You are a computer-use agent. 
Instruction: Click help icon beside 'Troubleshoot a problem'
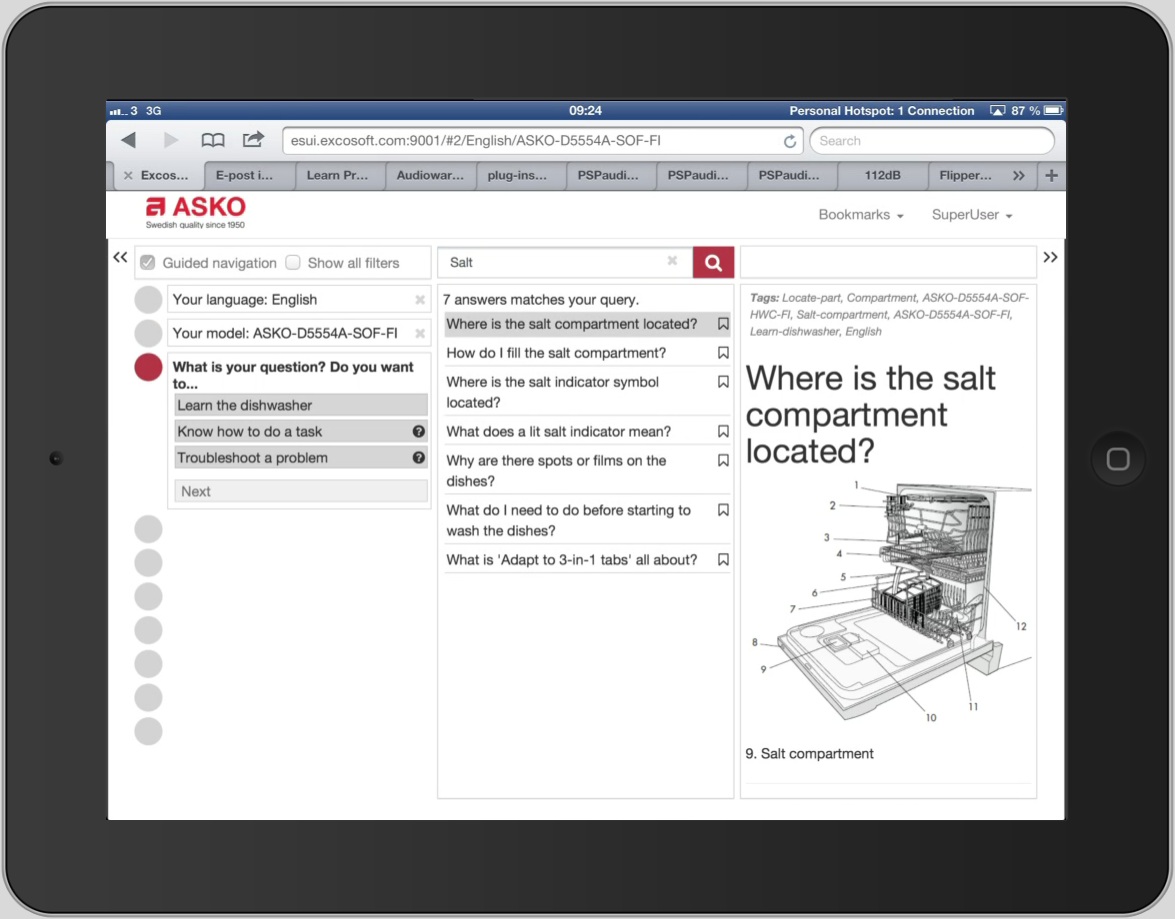(419, 458)
